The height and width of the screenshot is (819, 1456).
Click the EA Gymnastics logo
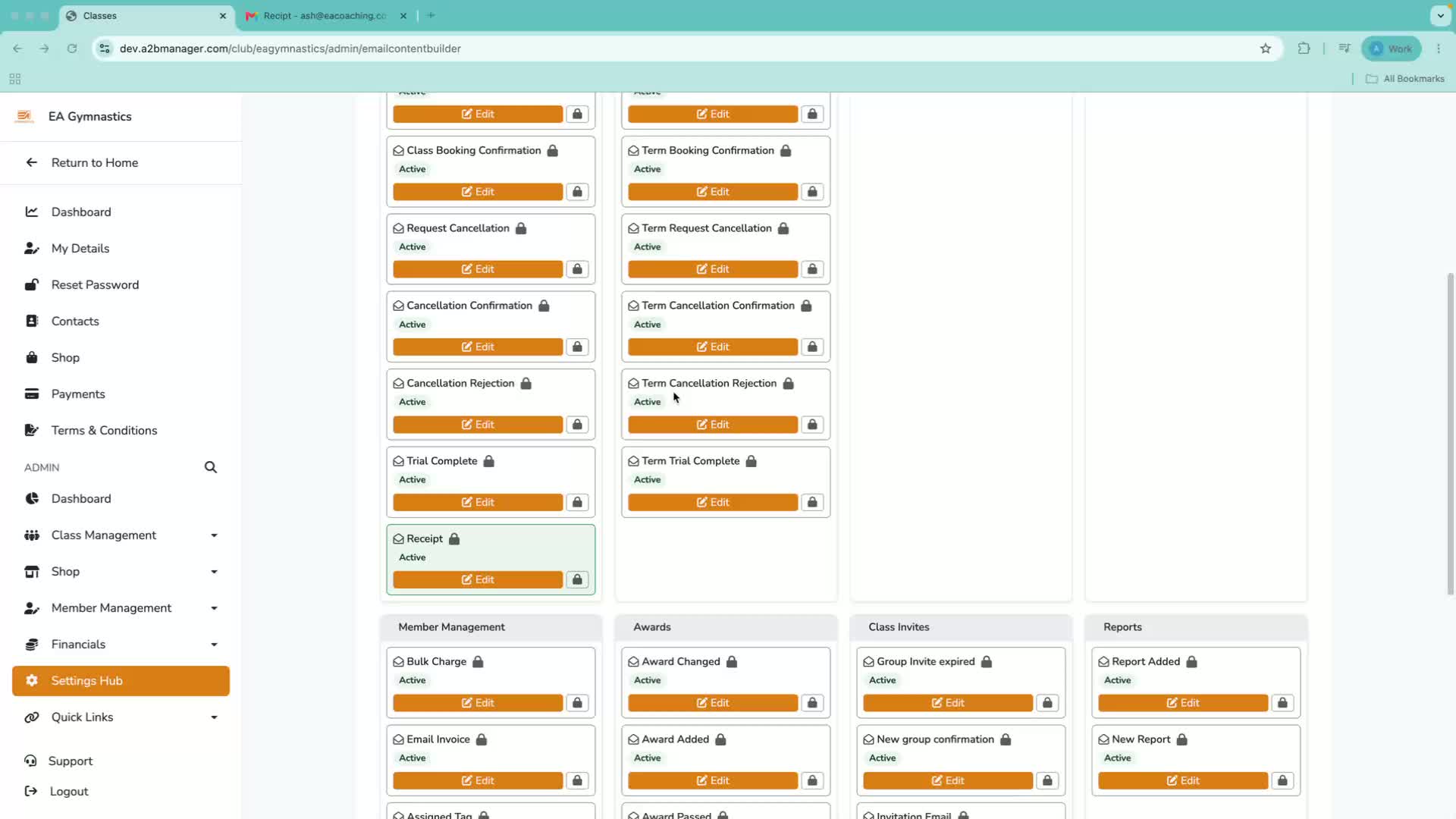click(x=24, y=116)
